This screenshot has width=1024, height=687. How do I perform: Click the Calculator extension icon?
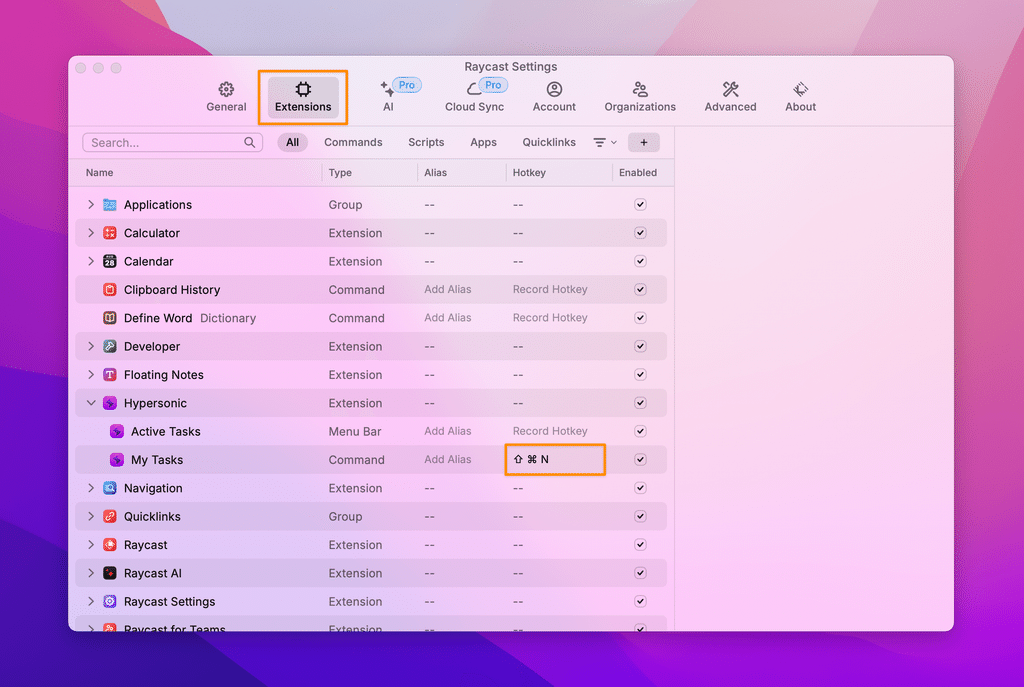[110, 232]
